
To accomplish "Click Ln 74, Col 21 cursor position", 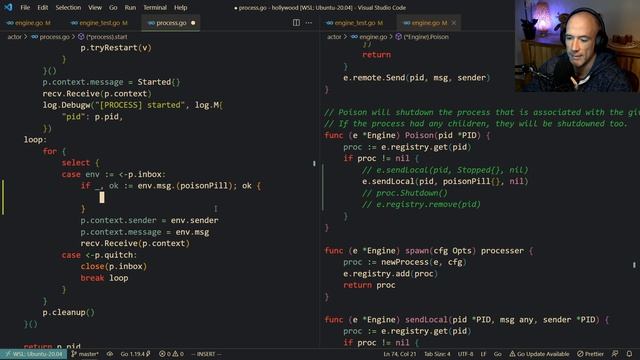I will coord(400,354).
